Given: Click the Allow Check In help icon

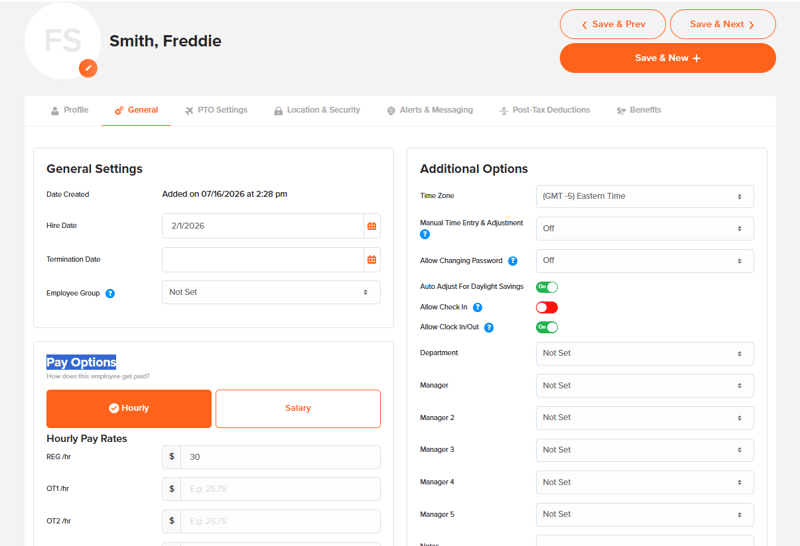Looking at the screenshot, I should (x=478, y=307).
